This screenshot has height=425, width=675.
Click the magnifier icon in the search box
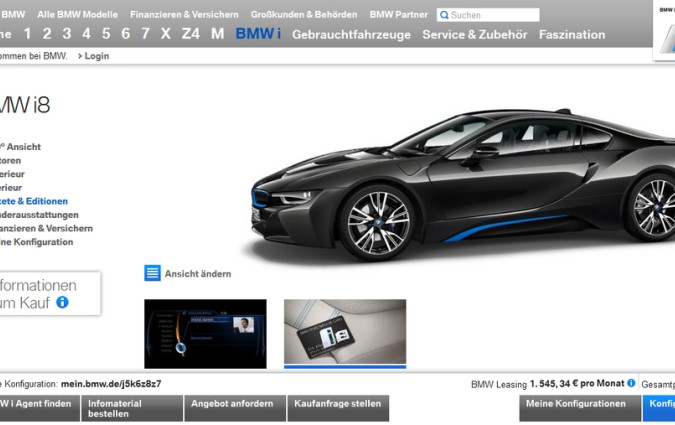445,15
